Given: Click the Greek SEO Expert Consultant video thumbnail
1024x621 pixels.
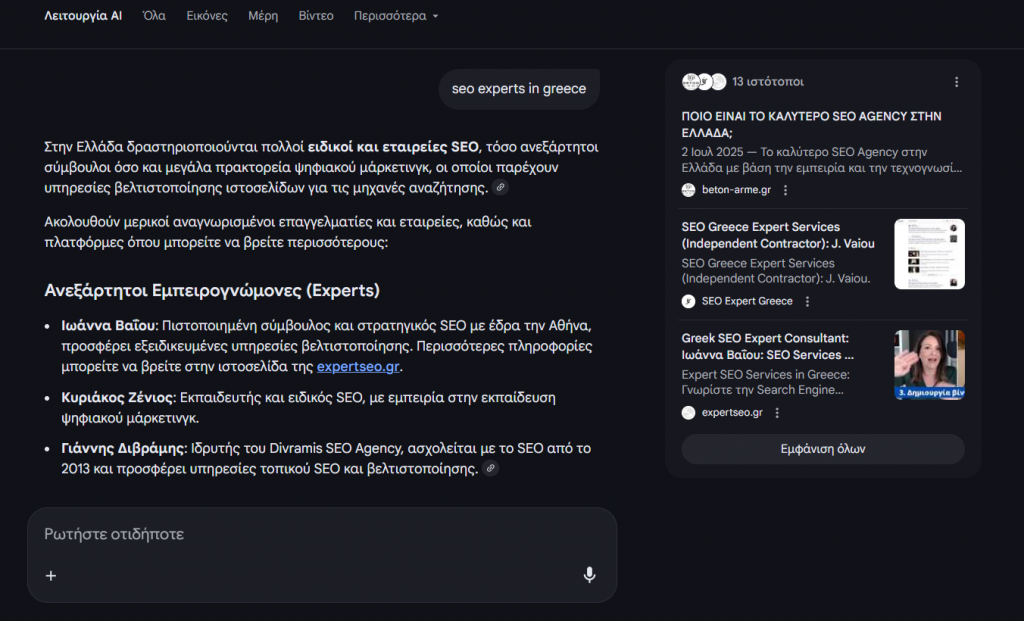Looking at the screenshot, I should (x=929, y=365).
